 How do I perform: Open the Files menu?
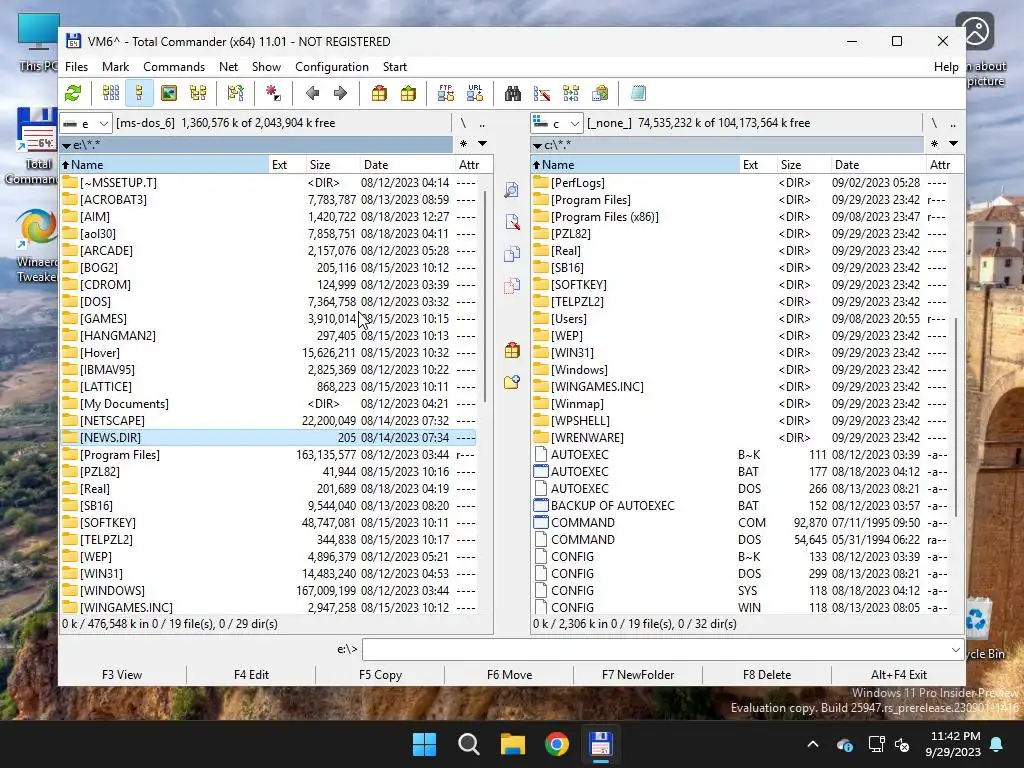(x=76, y=67)
